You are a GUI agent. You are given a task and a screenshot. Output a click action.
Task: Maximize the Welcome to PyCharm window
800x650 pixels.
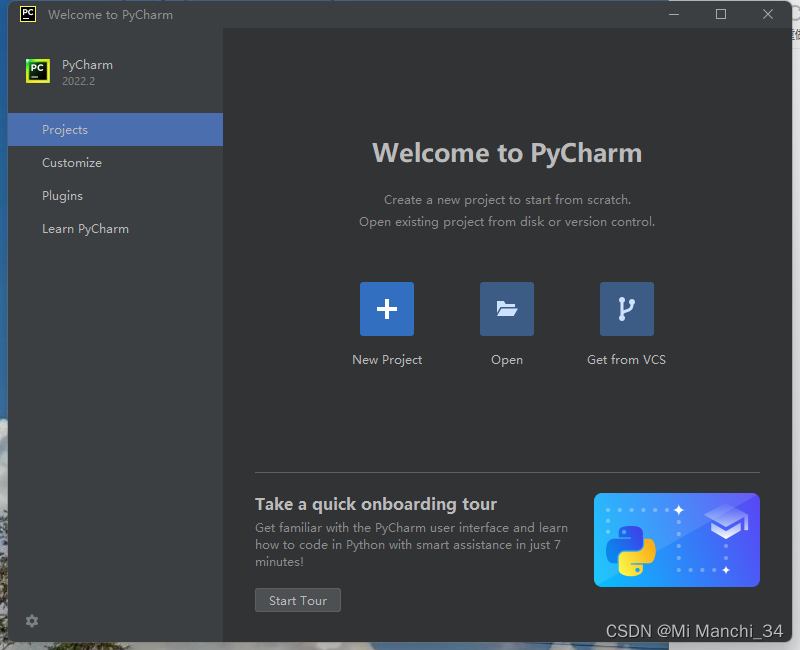(x=721, y=14)
